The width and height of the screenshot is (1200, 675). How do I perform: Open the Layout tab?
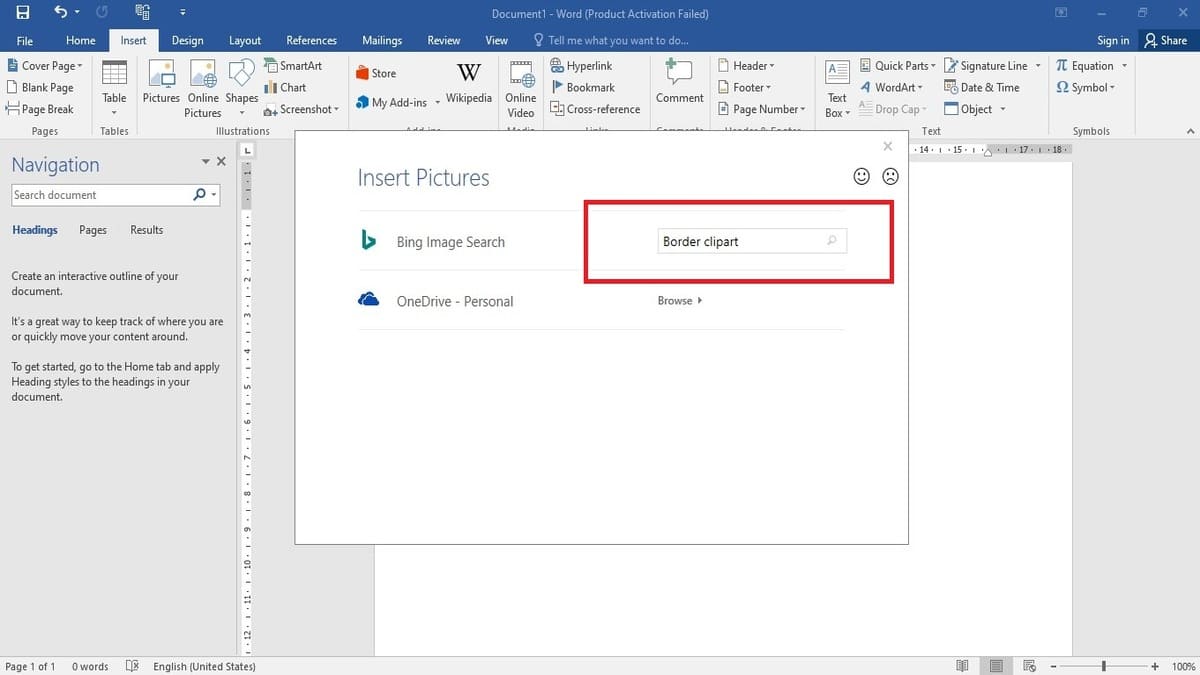pyautogui.click(x=245, y=41)
